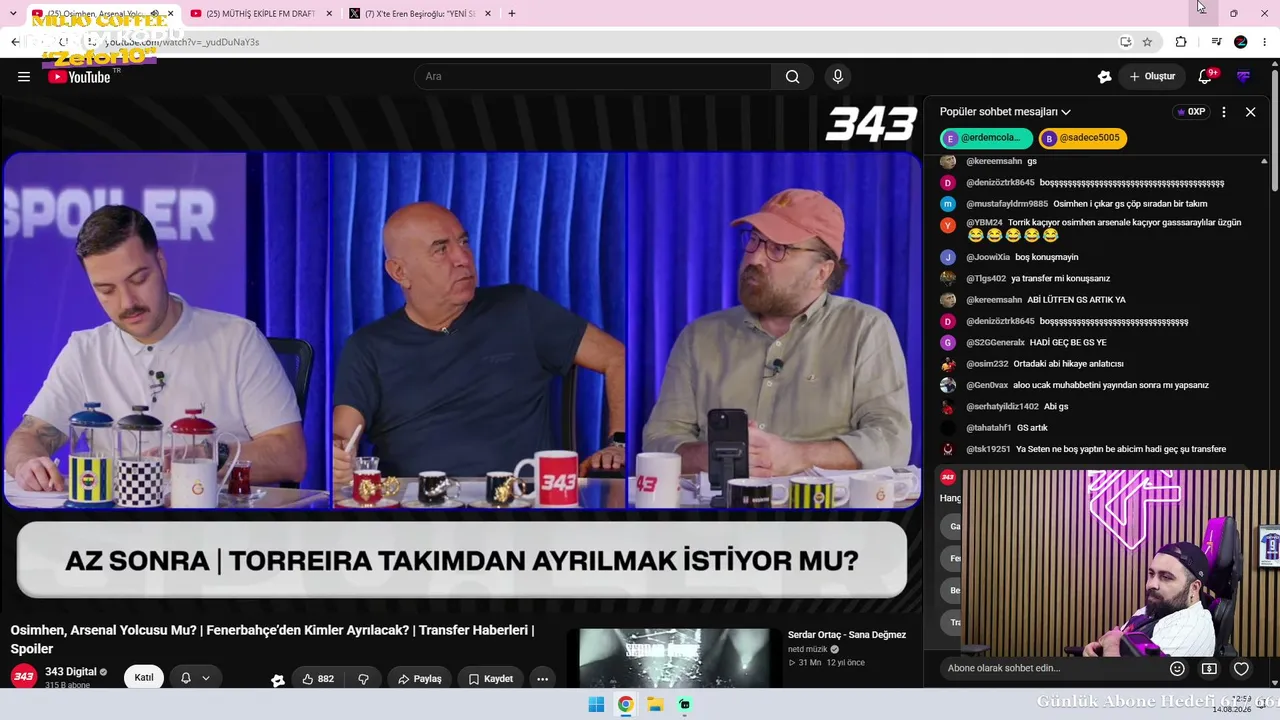This screenshot has width=1280, height=720.
Task: Open Chrome from the taskbar
Action: pyautogui.click(x=625, y=704)
